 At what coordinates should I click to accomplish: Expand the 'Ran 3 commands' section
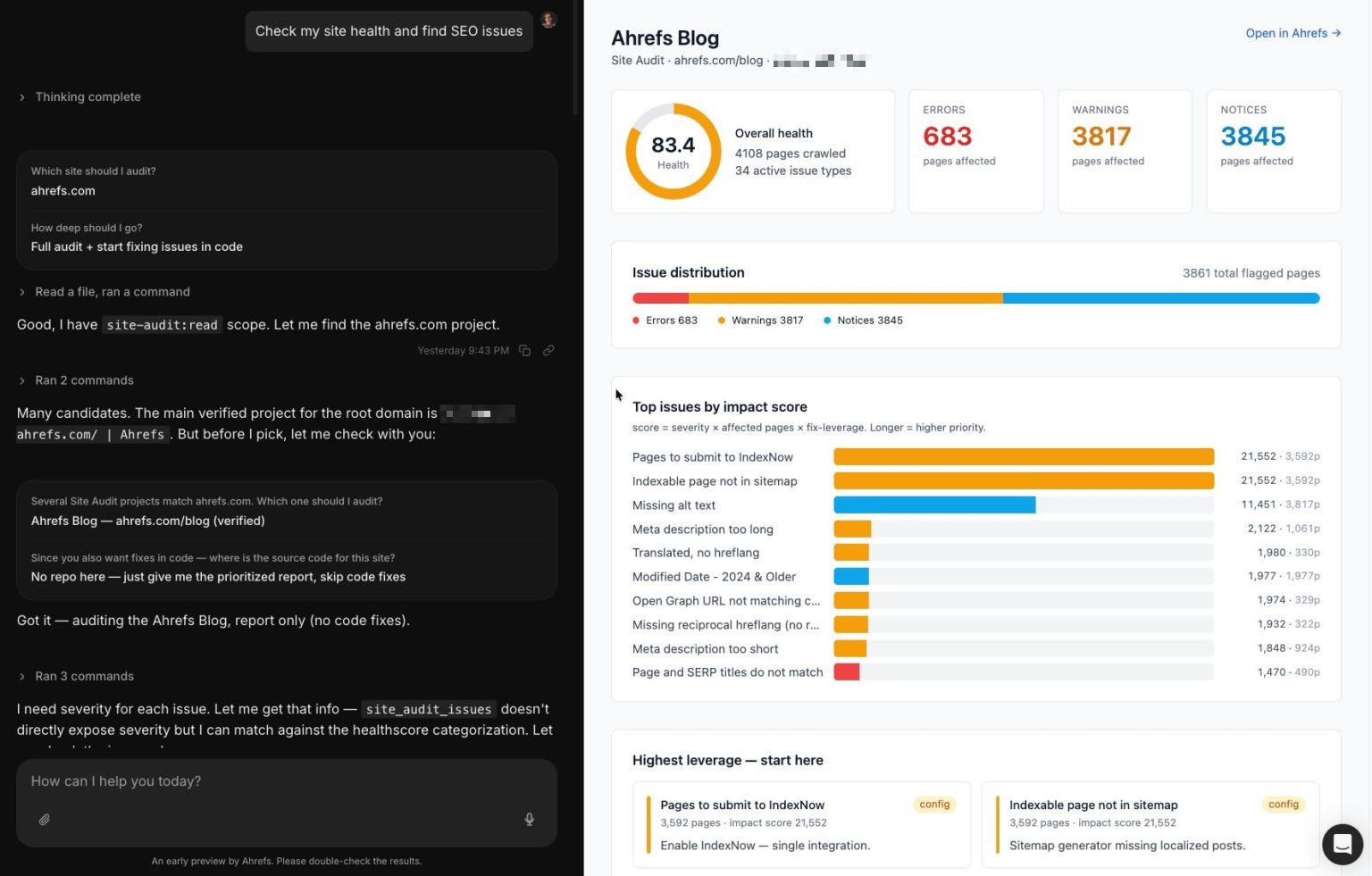coord(76,676)
